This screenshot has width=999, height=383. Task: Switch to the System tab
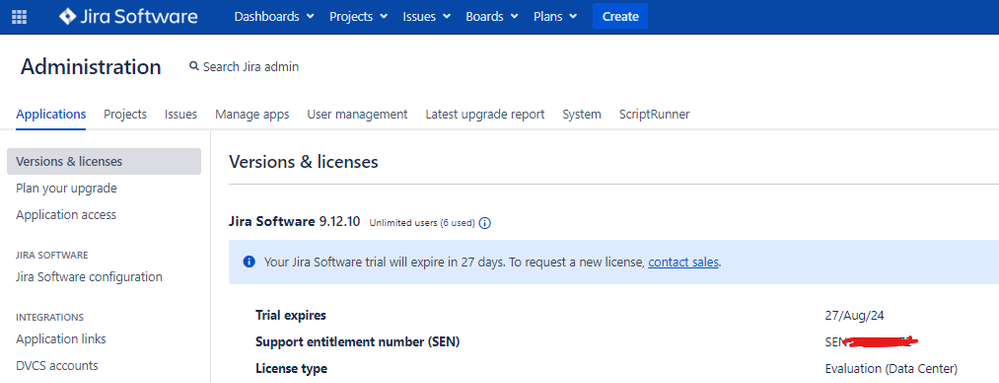click(x=582, y=114)
